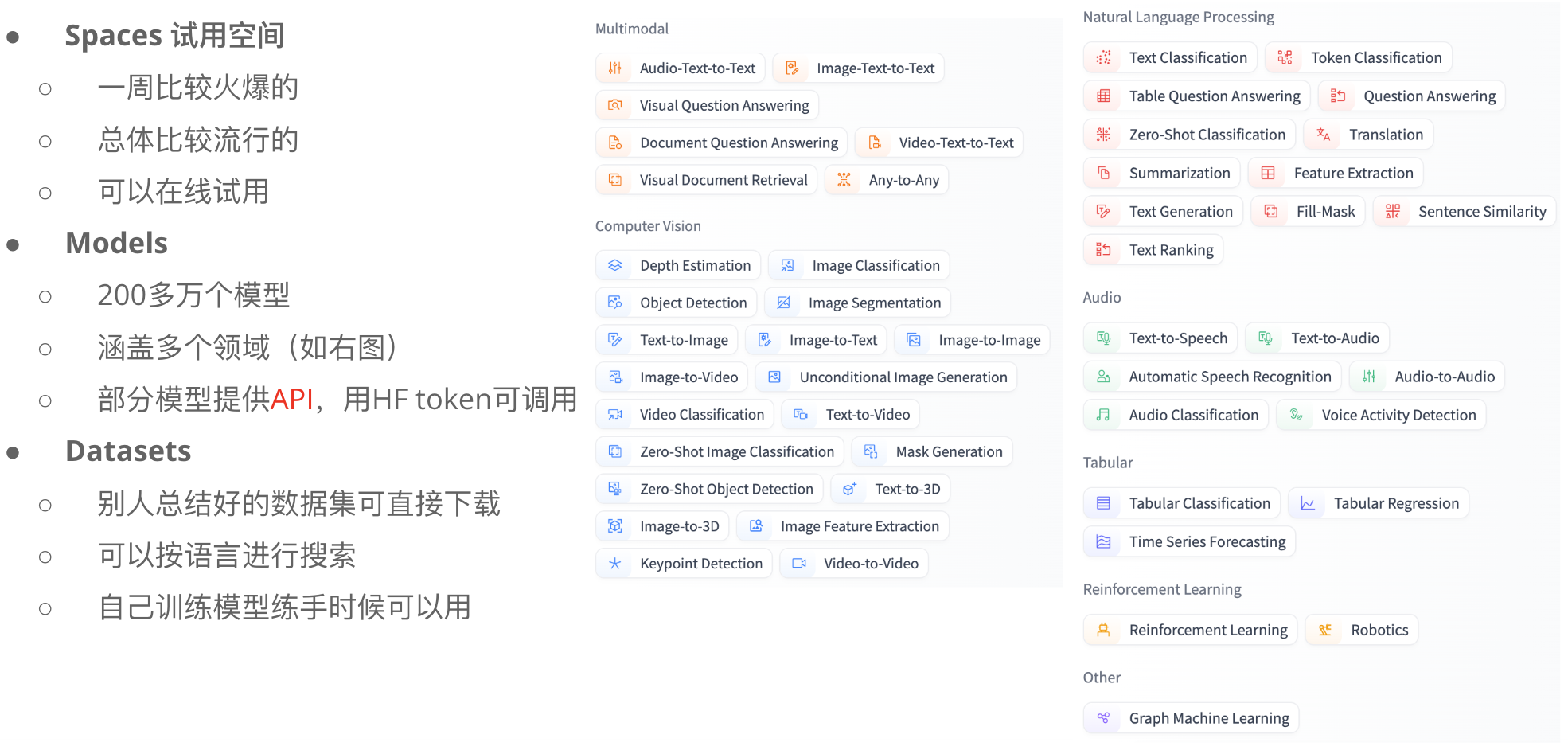Choose the Sentence Similarity tag

(1465, 211)
